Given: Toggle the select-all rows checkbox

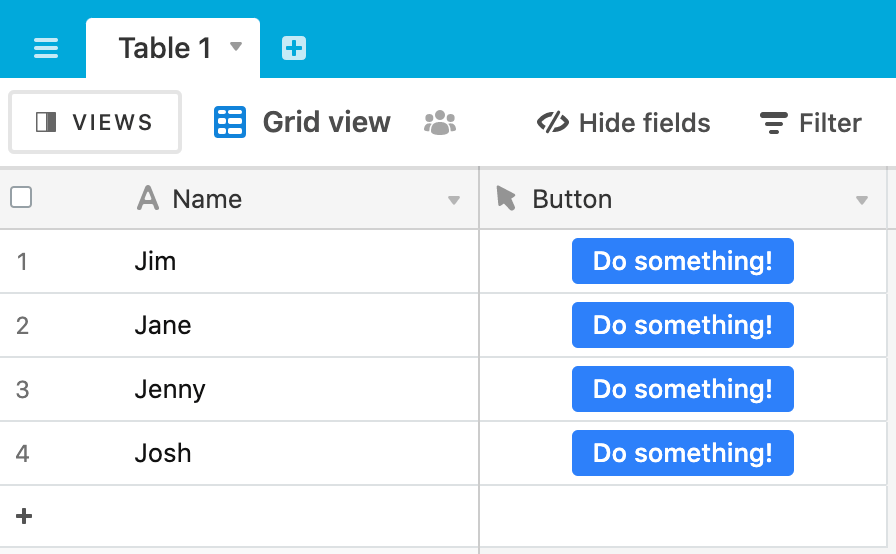Looking at the screenshot, I should pyautogui.click(x=21, y=198).
